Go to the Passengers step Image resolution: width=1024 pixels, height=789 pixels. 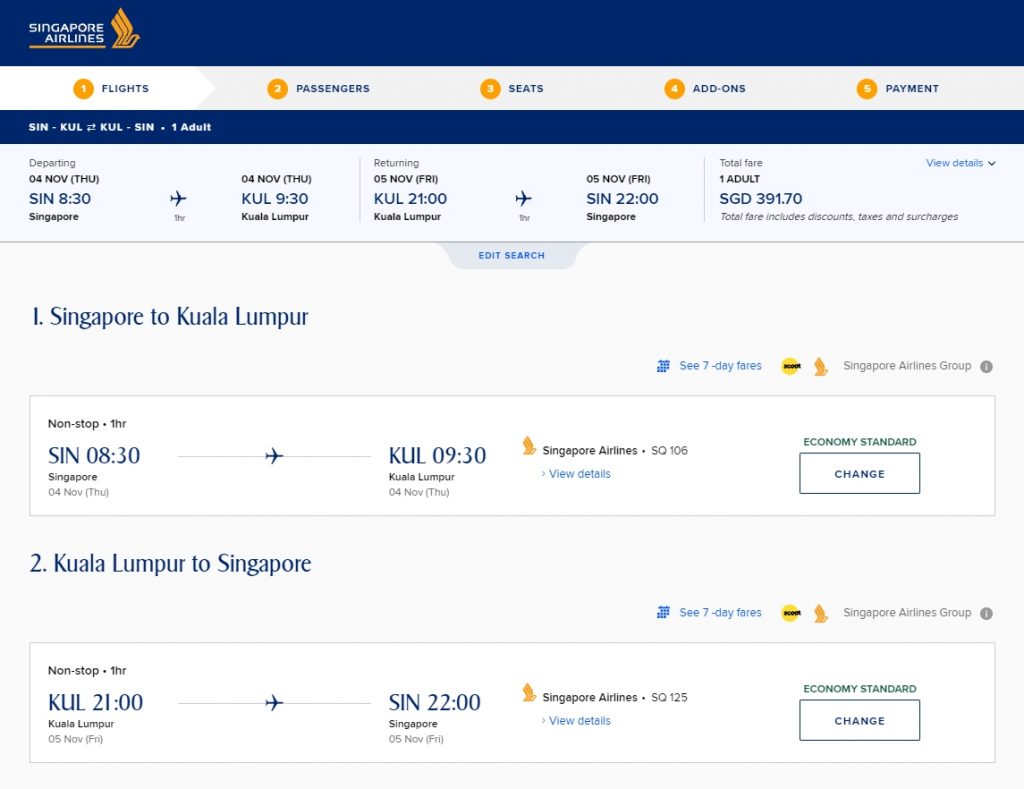point(319,89)
